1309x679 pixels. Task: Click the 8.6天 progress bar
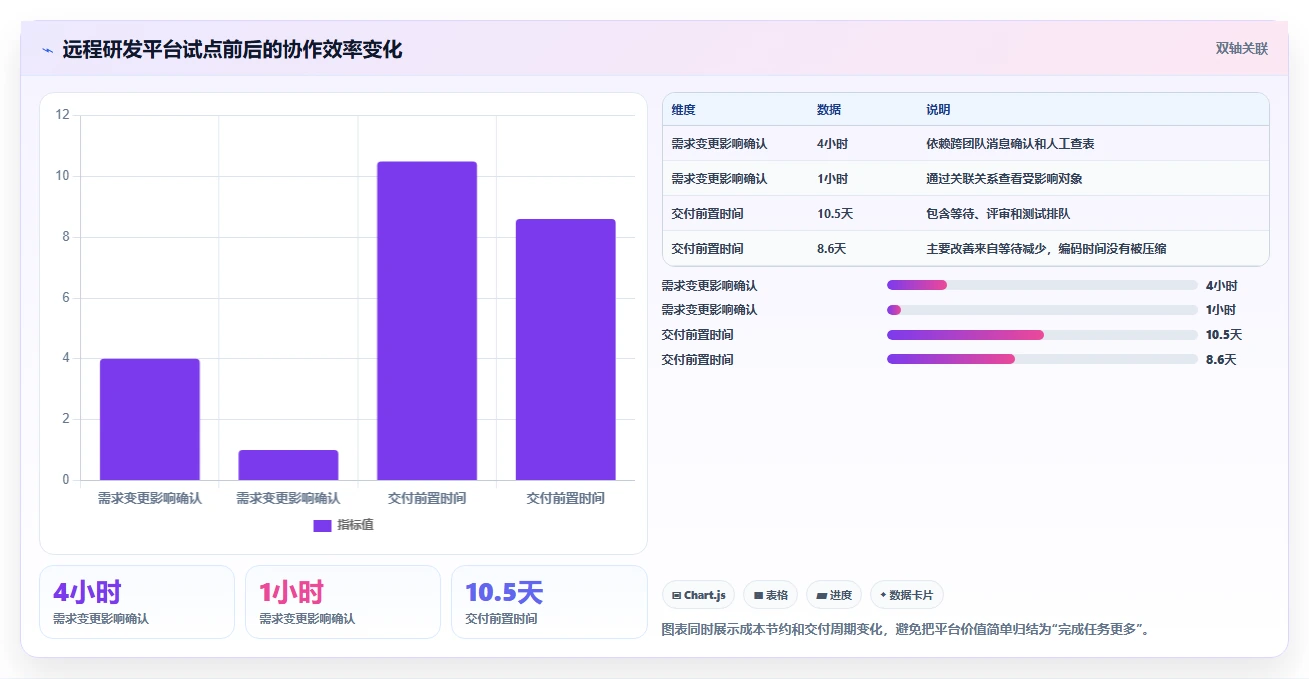pyautogui.click(x=1042, y=359)
